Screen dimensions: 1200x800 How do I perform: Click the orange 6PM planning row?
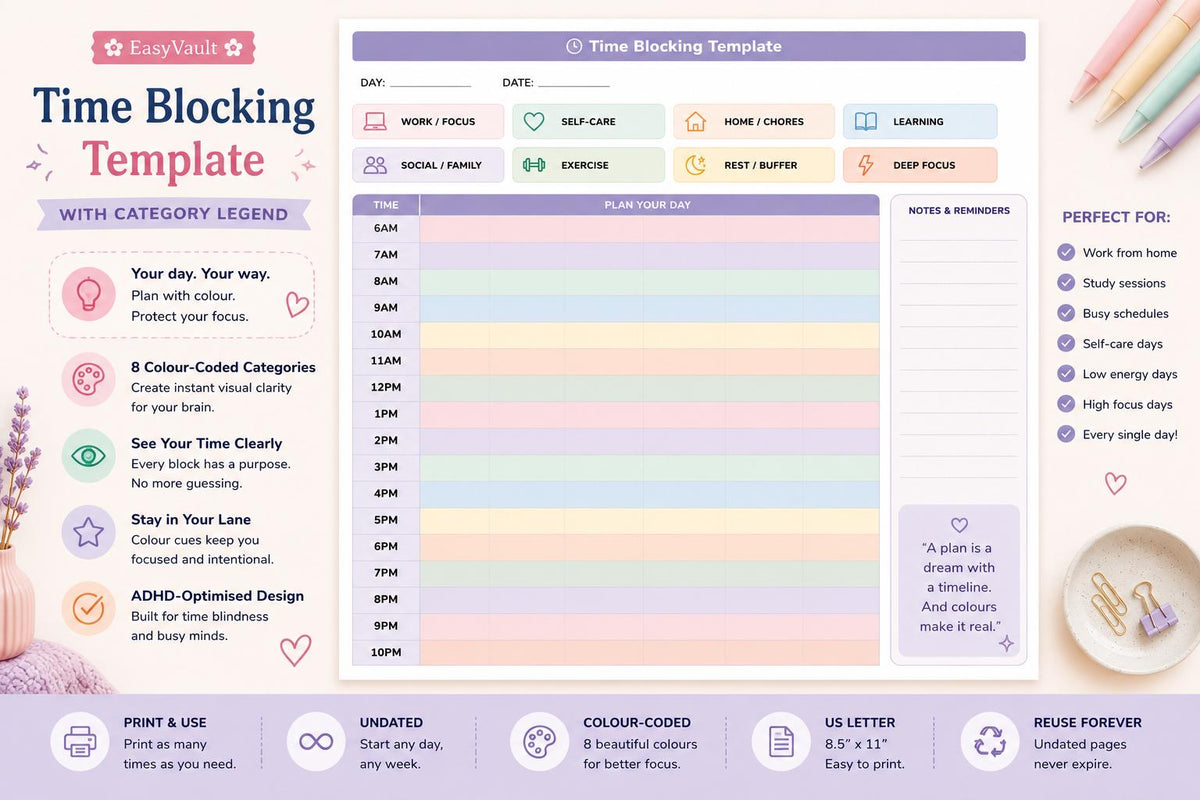(649, 547)
